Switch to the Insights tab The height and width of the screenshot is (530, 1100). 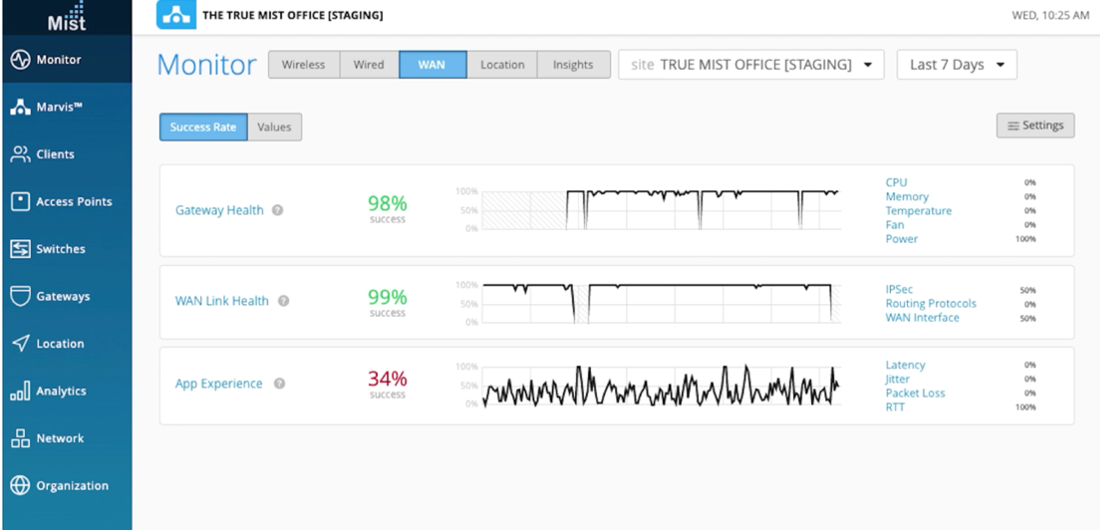(x=573, y=65)
